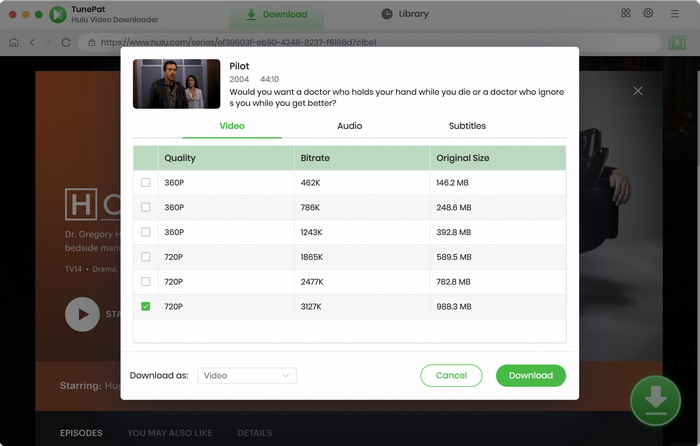Switch to the Subtitles tab
This screenshot has height=446, width=700.
[x=467, y=126]
